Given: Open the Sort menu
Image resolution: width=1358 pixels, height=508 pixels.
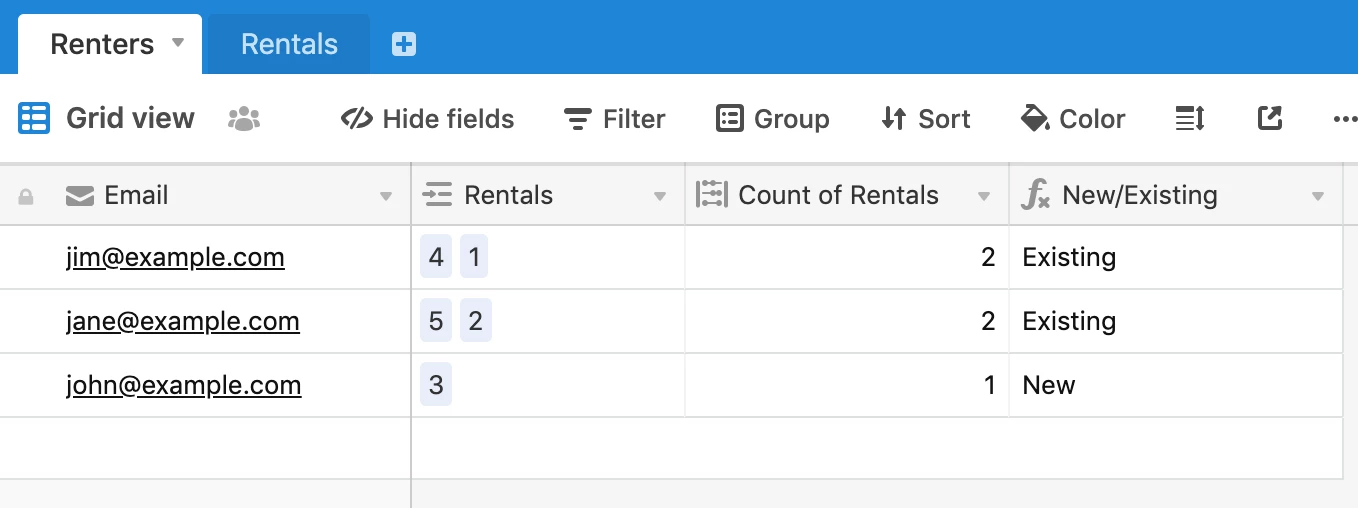Looking at the screenshot, I should 925,119.
